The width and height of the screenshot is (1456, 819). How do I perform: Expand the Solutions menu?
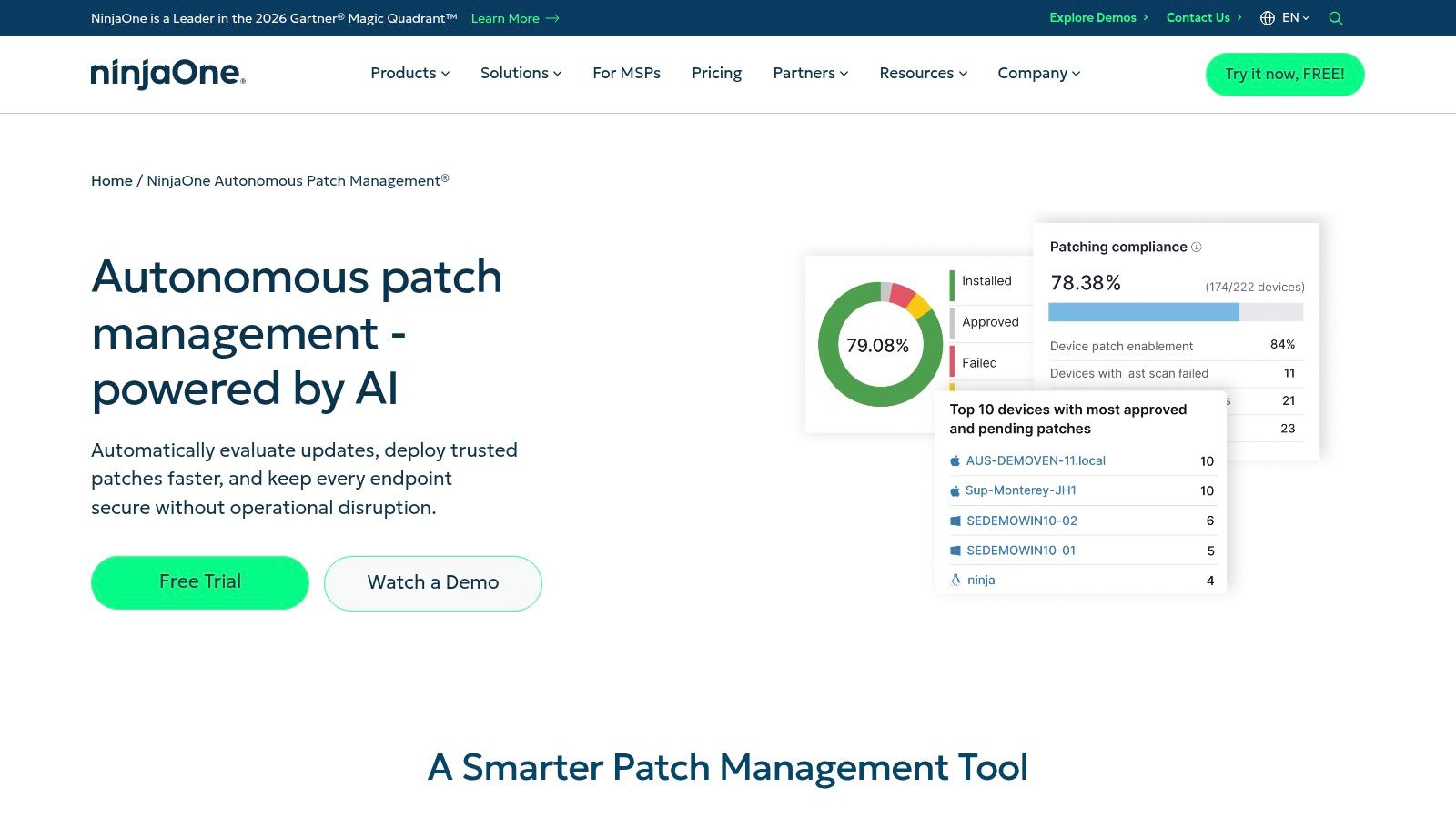[x=521, y=73]
